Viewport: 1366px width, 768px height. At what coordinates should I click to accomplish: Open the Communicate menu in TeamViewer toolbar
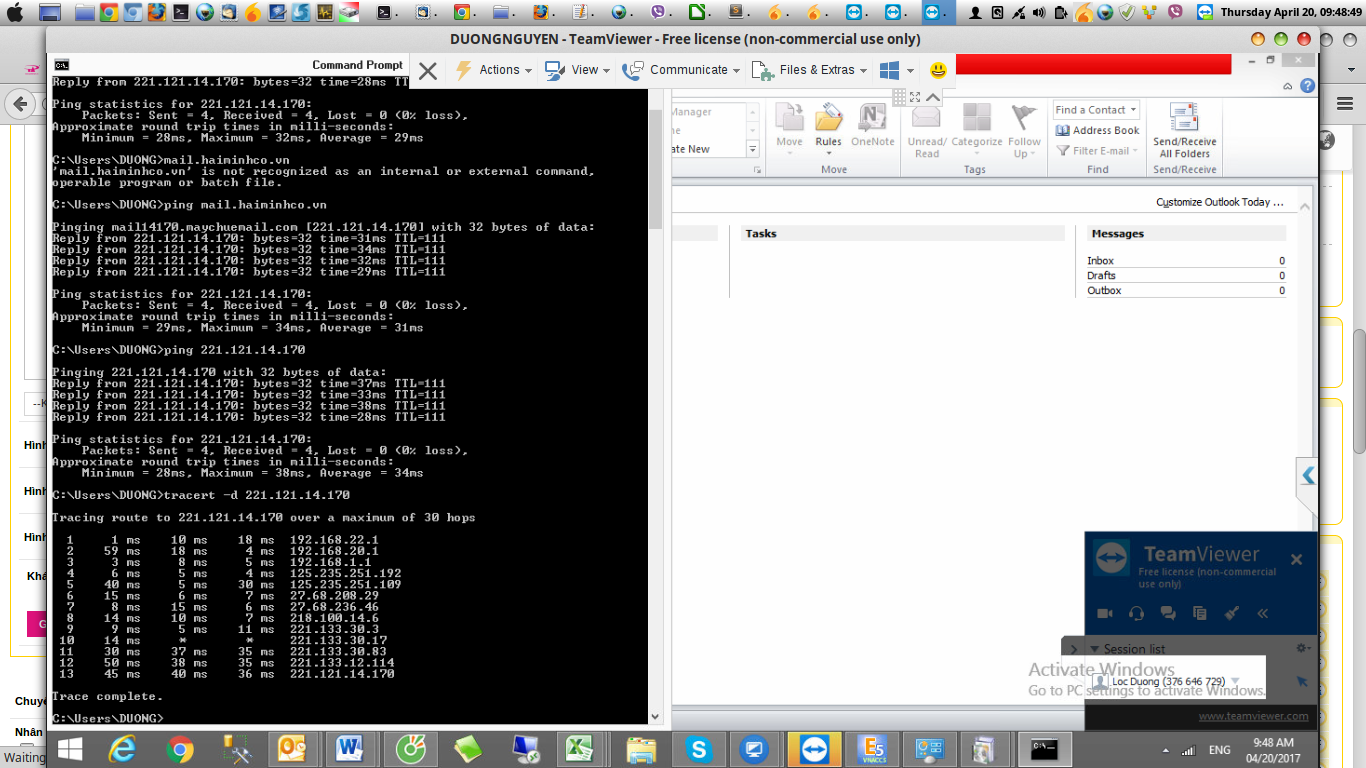tap(681, 70)
